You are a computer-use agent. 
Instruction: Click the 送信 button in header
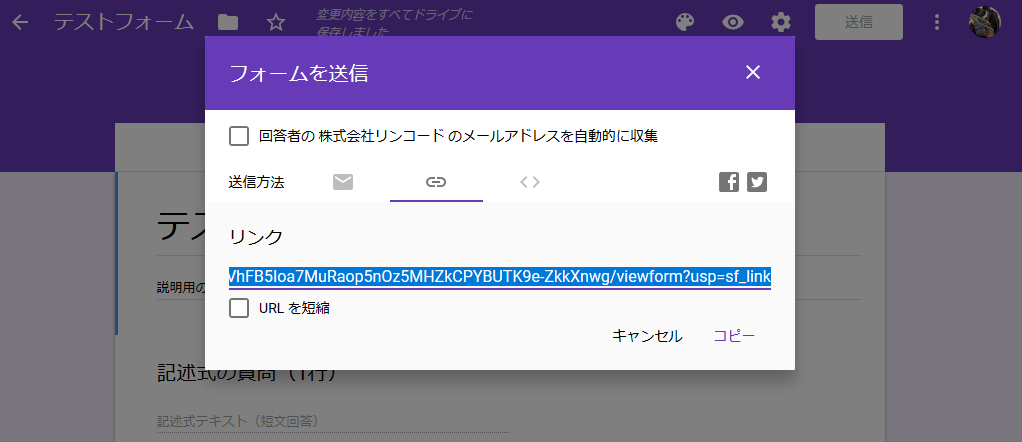tap(859, 22)
